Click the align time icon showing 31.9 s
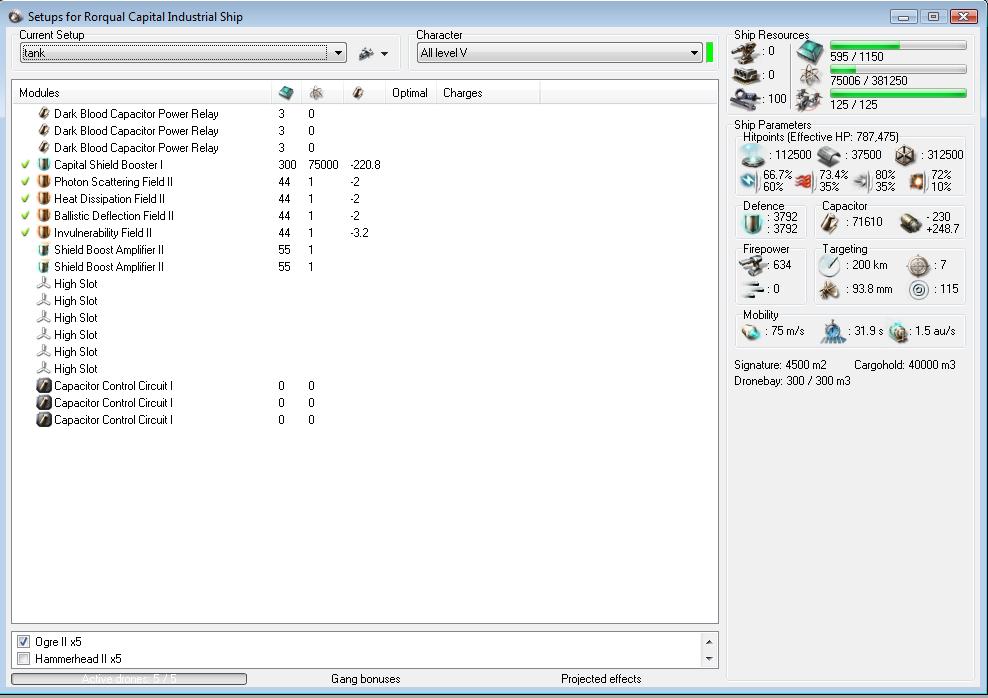 pos(832,331)
